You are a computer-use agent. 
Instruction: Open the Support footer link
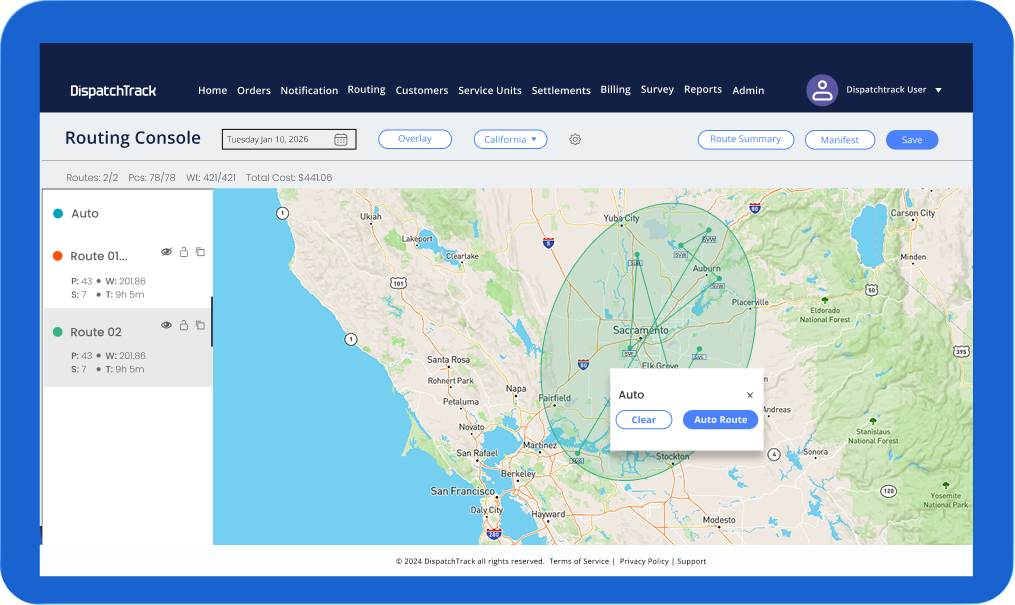691,561
